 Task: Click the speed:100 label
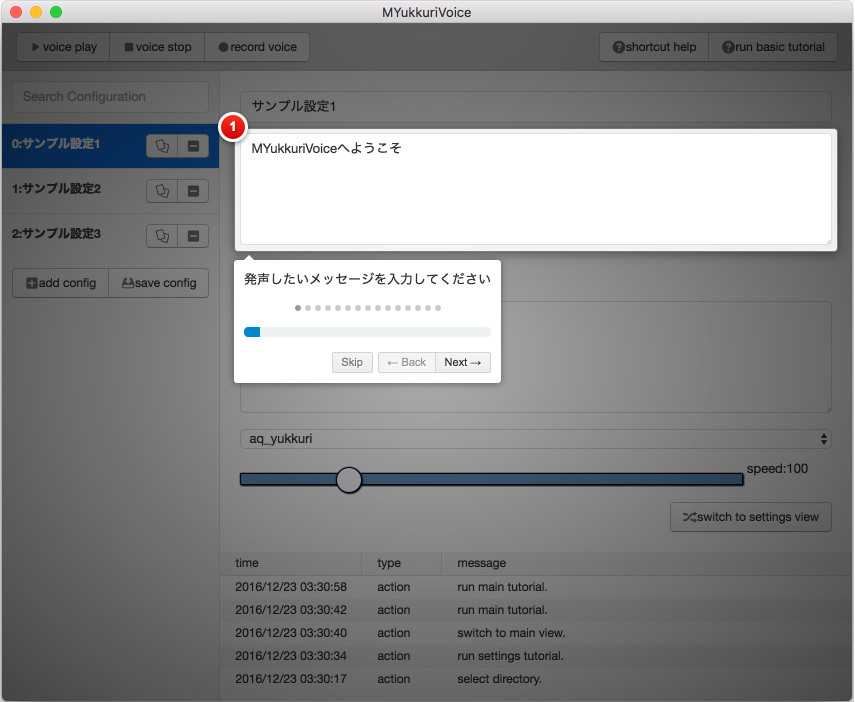click(777, 469)
